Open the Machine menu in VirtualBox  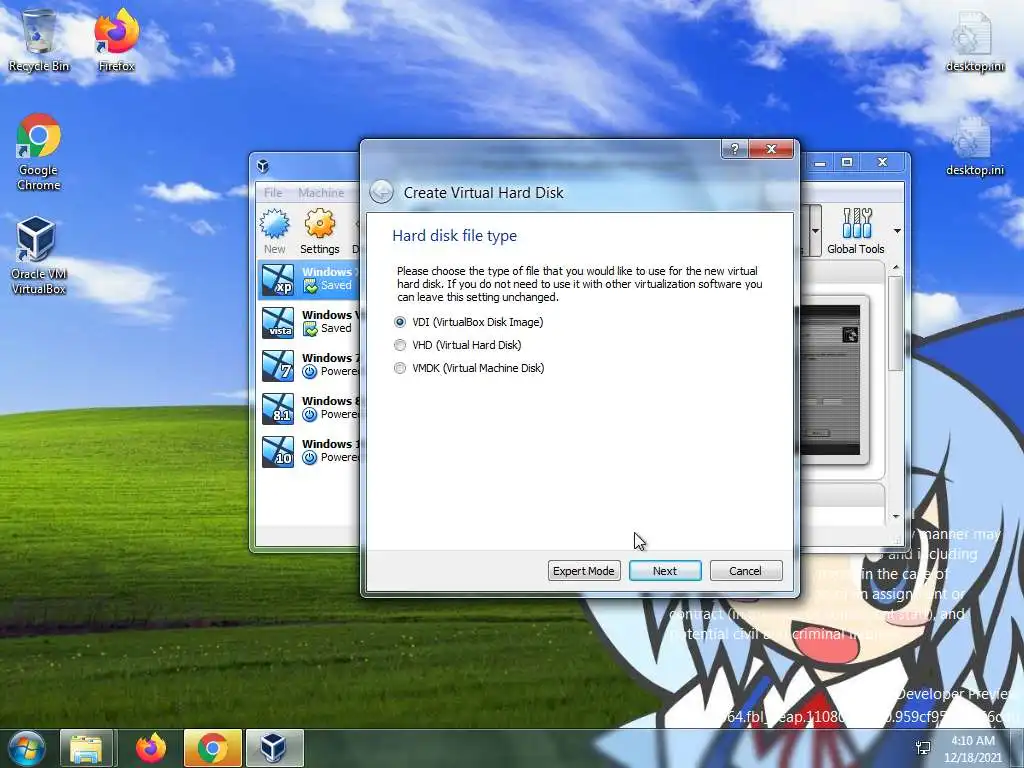coord(321,193)
